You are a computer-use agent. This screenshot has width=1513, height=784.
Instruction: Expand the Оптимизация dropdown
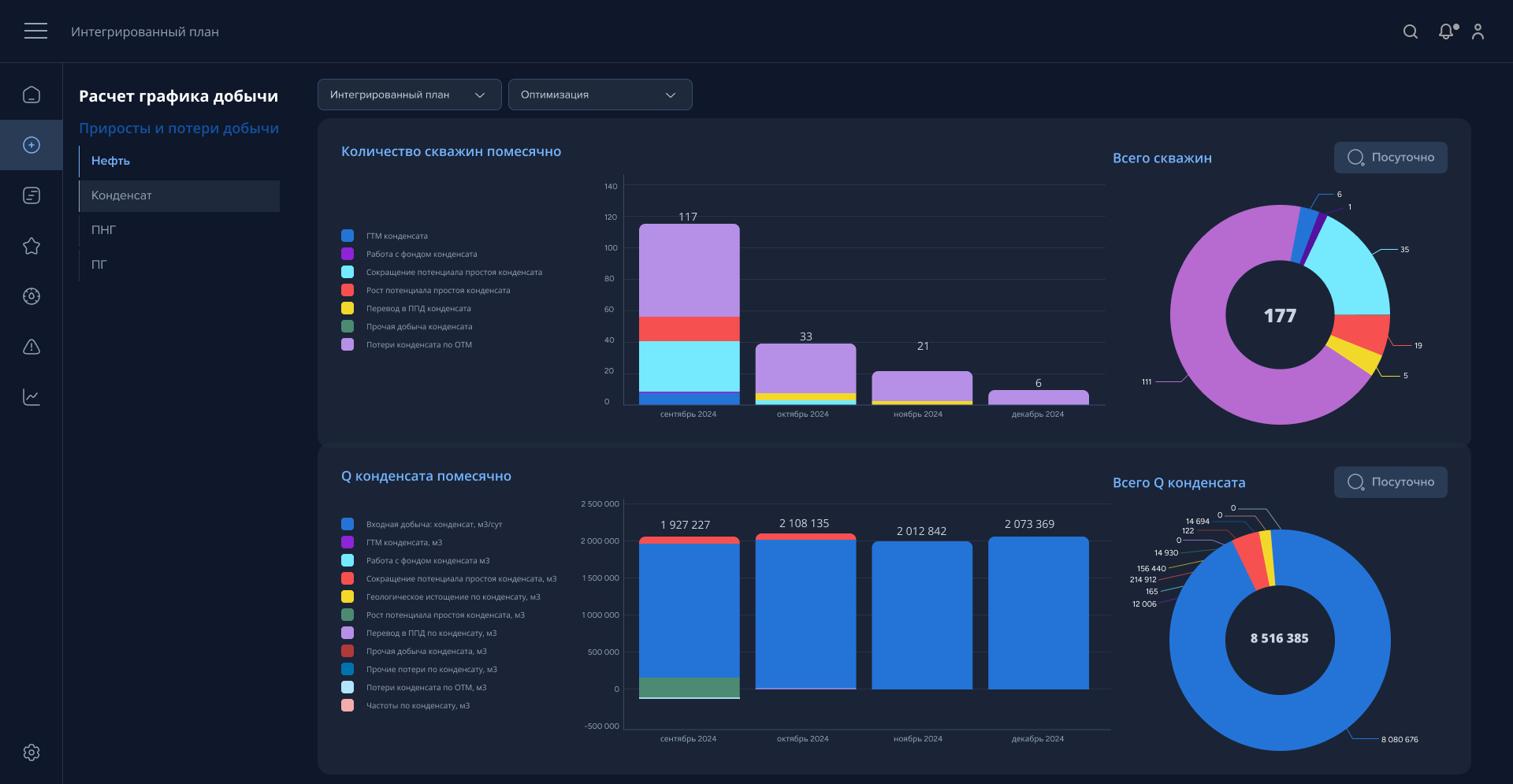click(x=600, y=95)
